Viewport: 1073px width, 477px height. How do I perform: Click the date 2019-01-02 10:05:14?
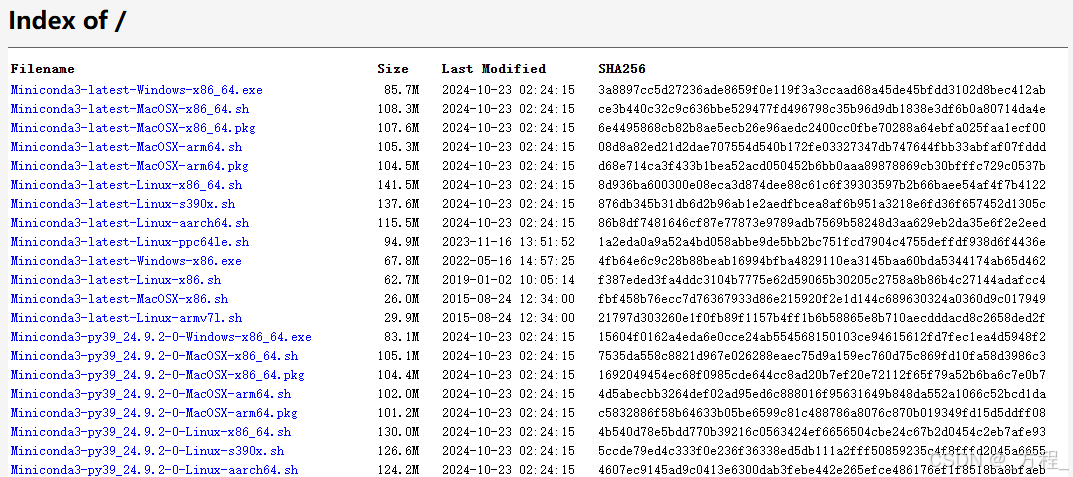click(508, 280)
